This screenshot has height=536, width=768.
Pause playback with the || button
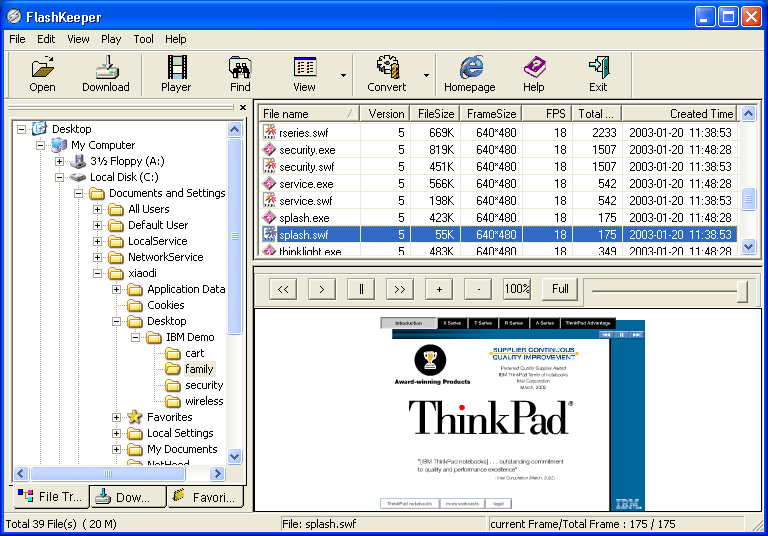point(361,289)
